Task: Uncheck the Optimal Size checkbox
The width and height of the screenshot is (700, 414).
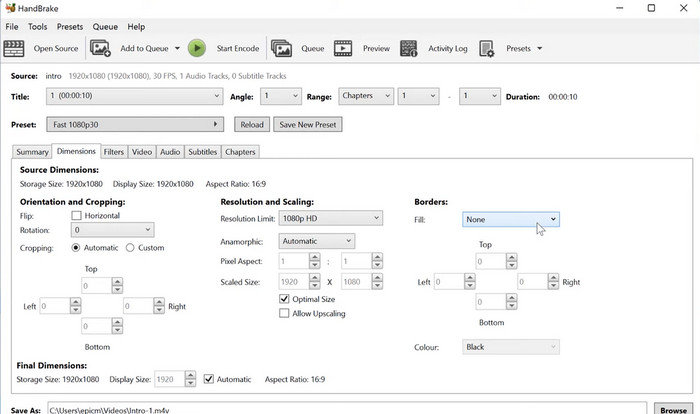Action: pyautogui.click(x=284, y=299)
